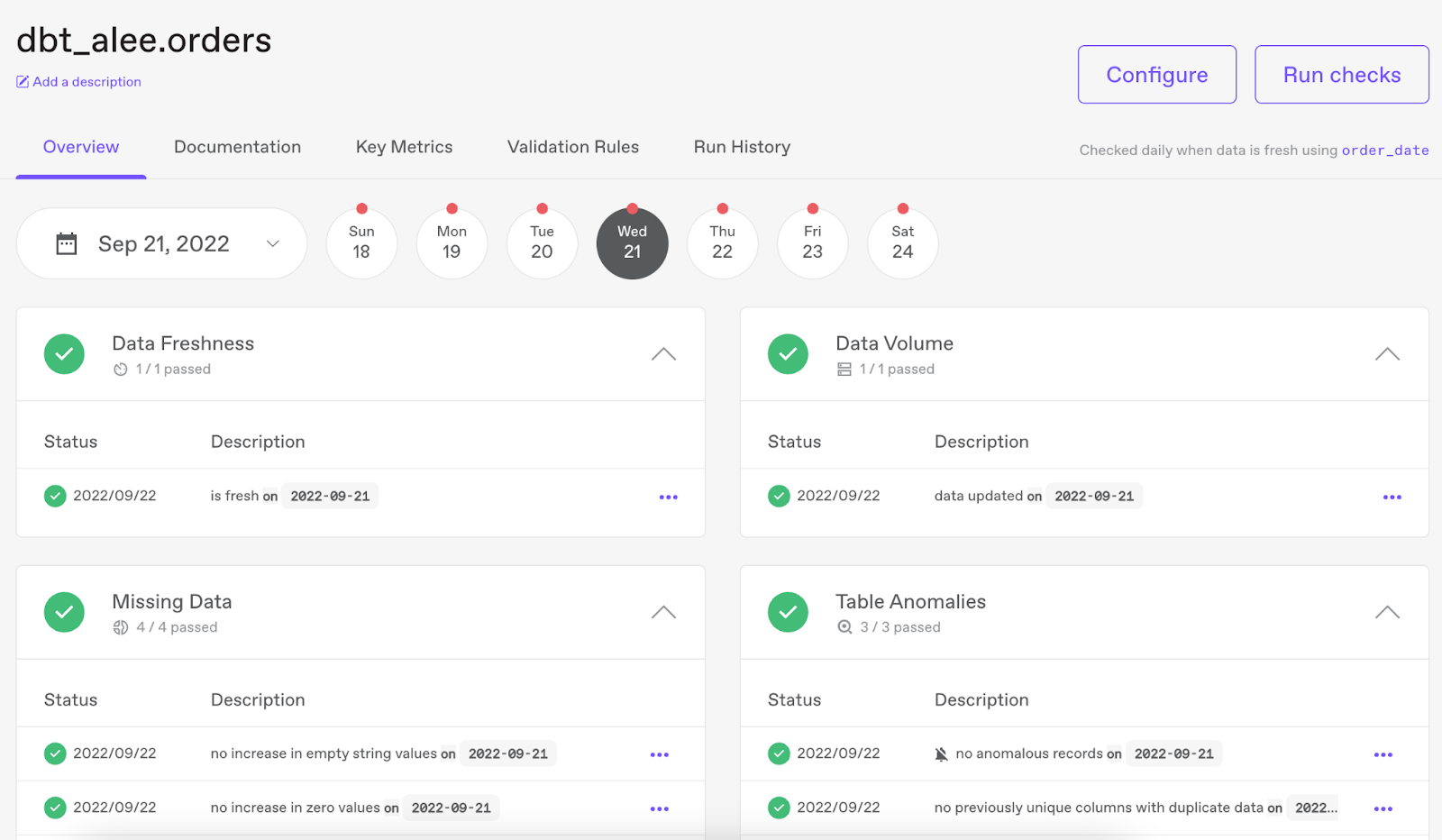
Task: Click status check icon on empty string row
Action: pos(55,753)
